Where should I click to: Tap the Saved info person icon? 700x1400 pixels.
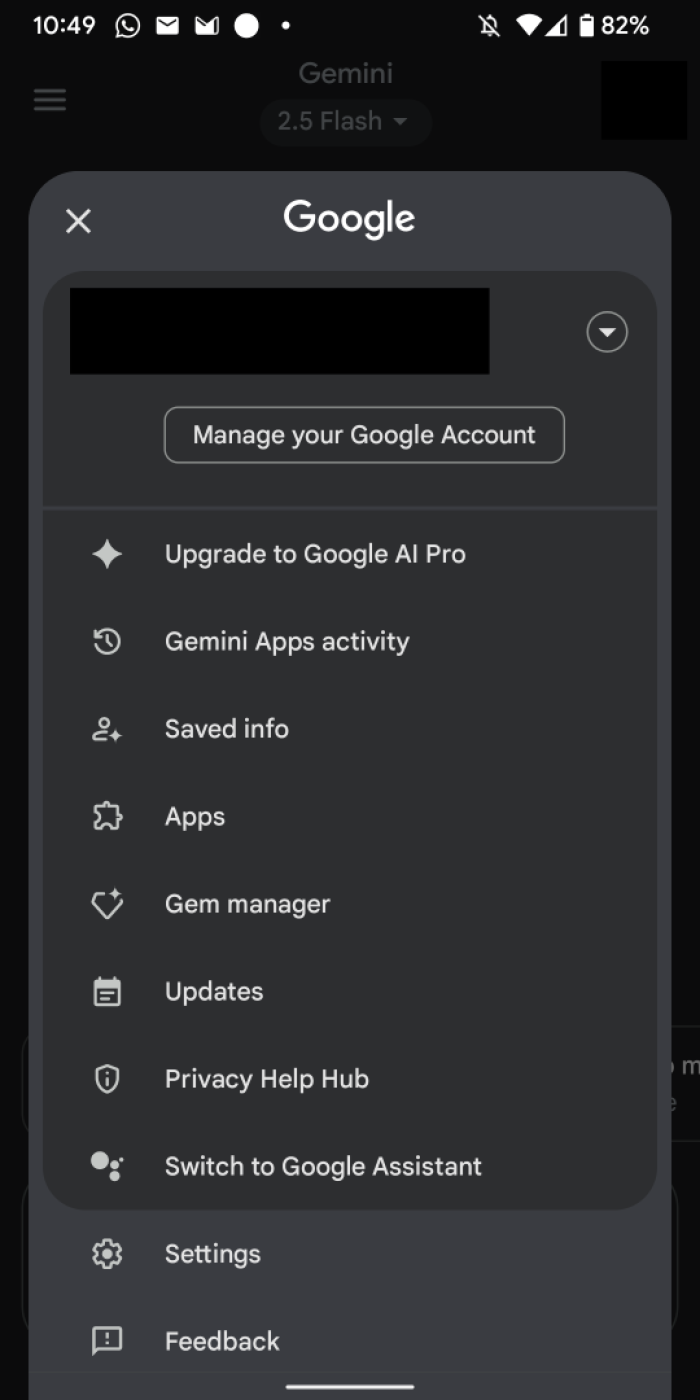(x=107, y=729)
